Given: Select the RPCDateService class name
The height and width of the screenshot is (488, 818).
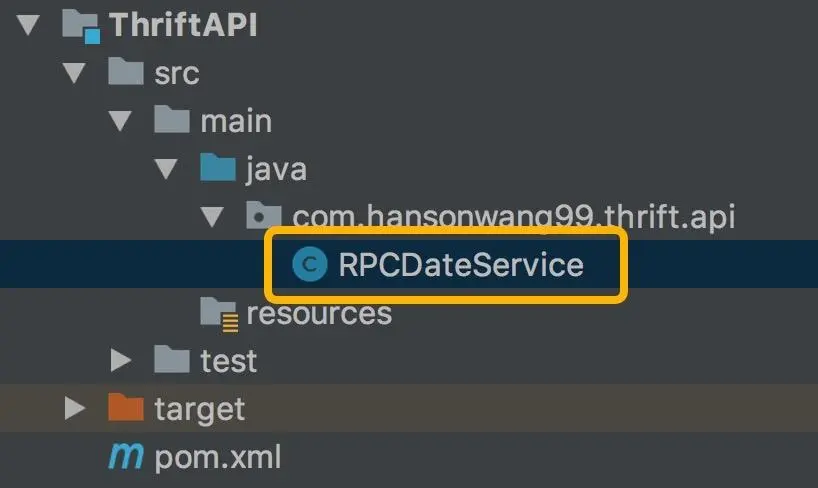Looking at the screenshot, I should pyautogui.click(x=461, y=264).
